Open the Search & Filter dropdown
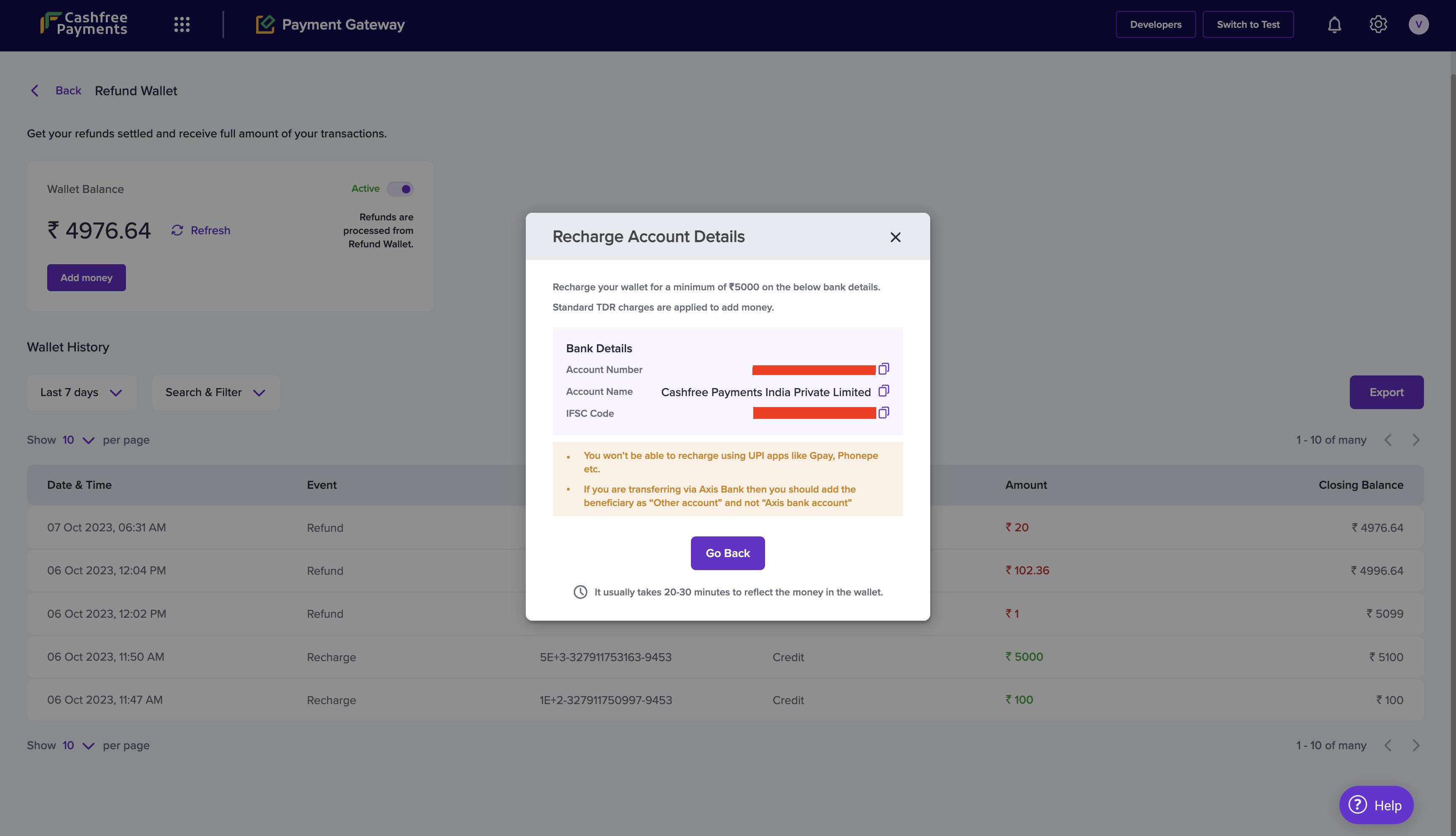The height and width of the screenshot is (836, 1456). coord(215,393)
